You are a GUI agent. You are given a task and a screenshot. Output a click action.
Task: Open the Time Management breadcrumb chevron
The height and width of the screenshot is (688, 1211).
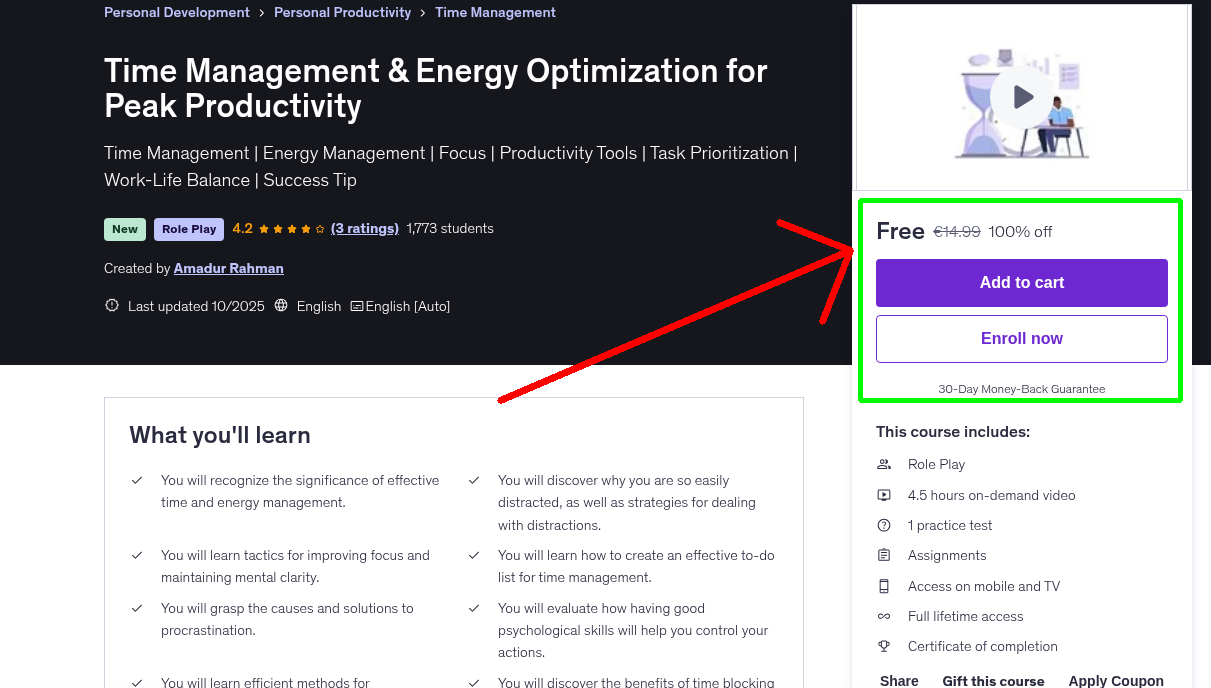(424, 12)
